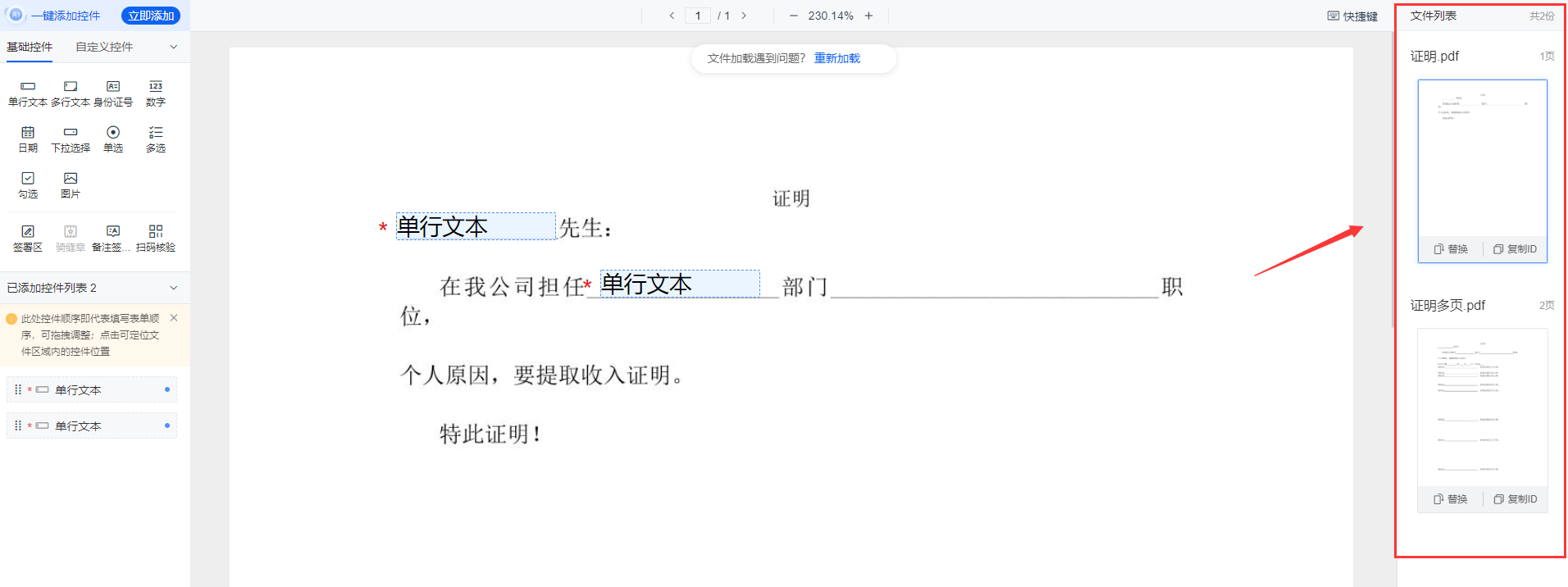1568x587 pixels.
Task: Add a checkmark control (勾选)
Action: pos(28,185)
